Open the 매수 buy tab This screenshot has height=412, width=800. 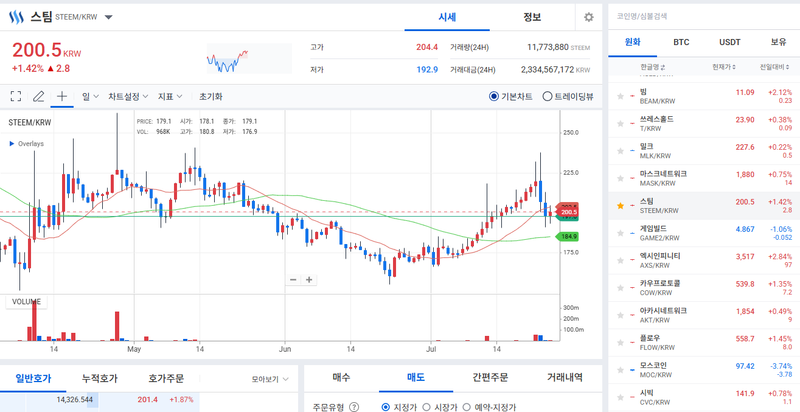341,378
